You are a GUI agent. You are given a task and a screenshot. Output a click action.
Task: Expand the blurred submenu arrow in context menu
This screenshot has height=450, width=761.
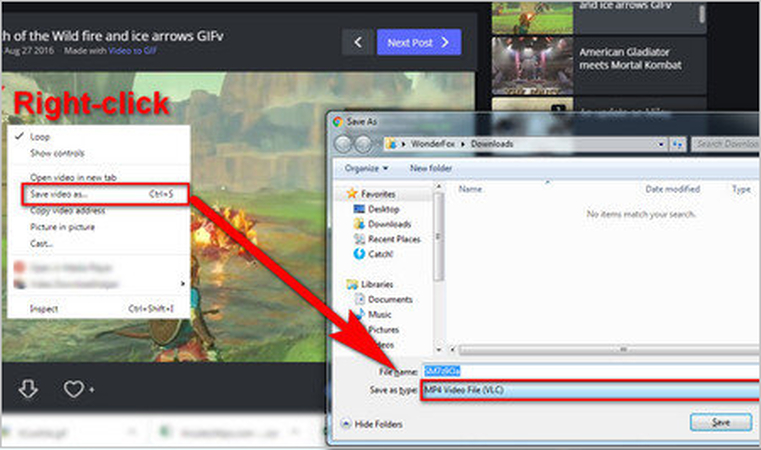(x=182, y=283)
